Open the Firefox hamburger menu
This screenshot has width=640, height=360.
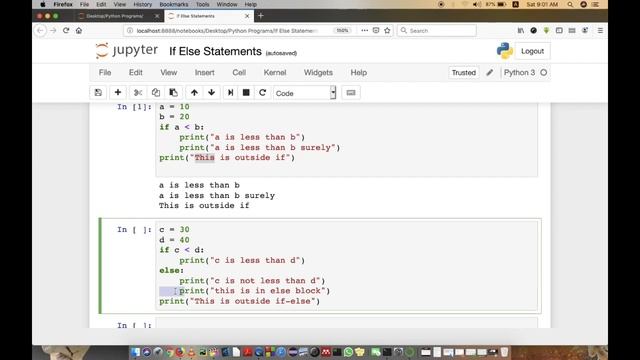(600, 31)
